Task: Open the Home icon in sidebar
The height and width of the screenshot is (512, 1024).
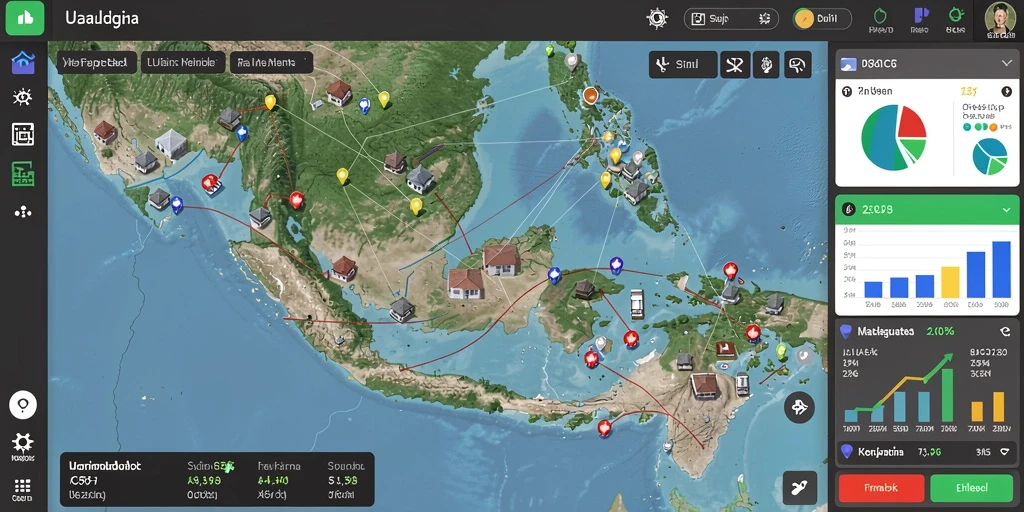Action: [x=23, y=63]
